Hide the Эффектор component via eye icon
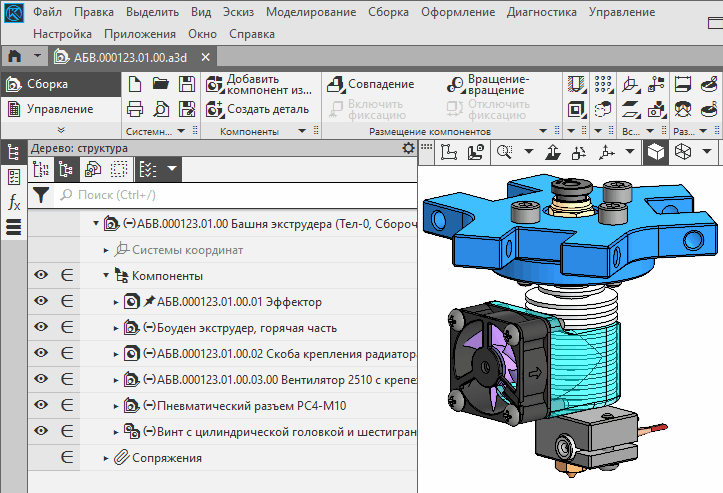This screenshot has width=723, height=493. 41,301
